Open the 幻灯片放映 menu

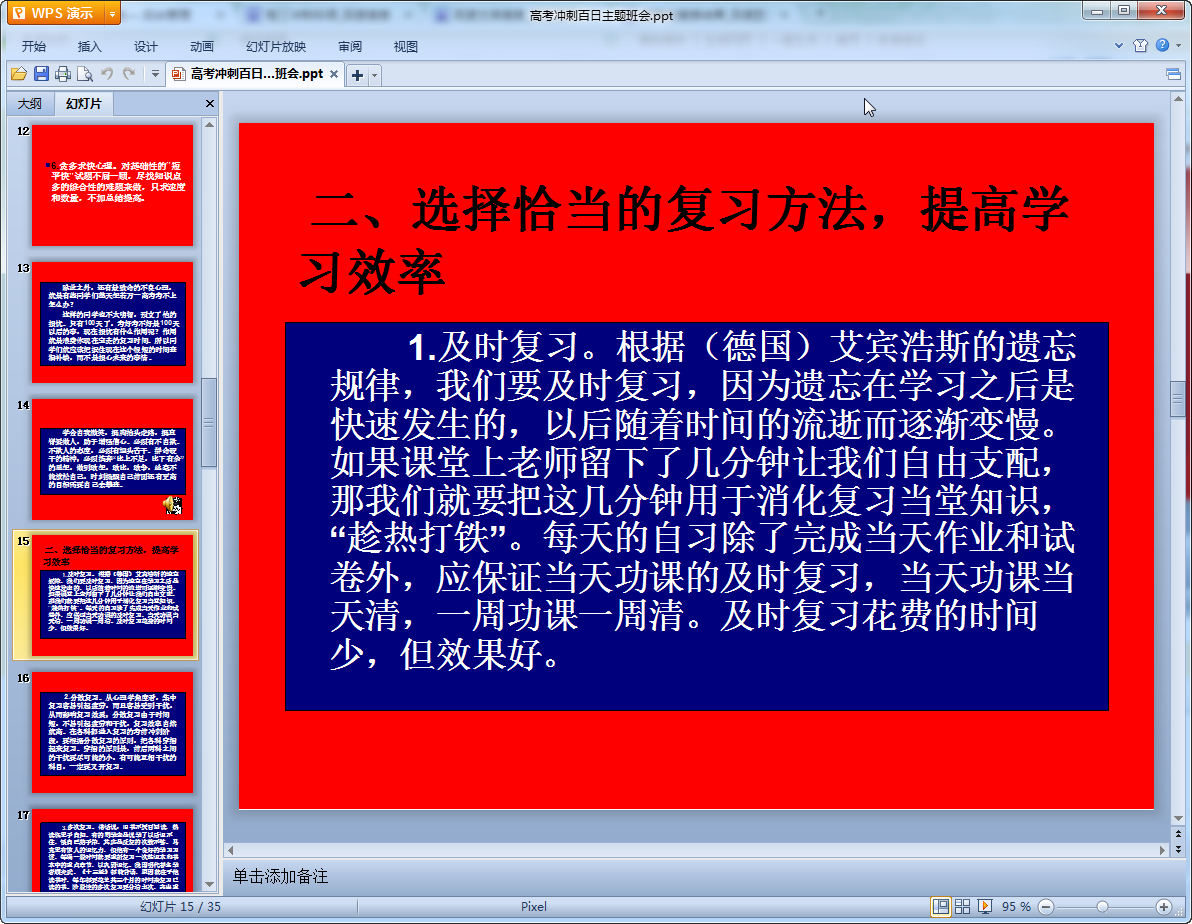[x=276, y=46]
